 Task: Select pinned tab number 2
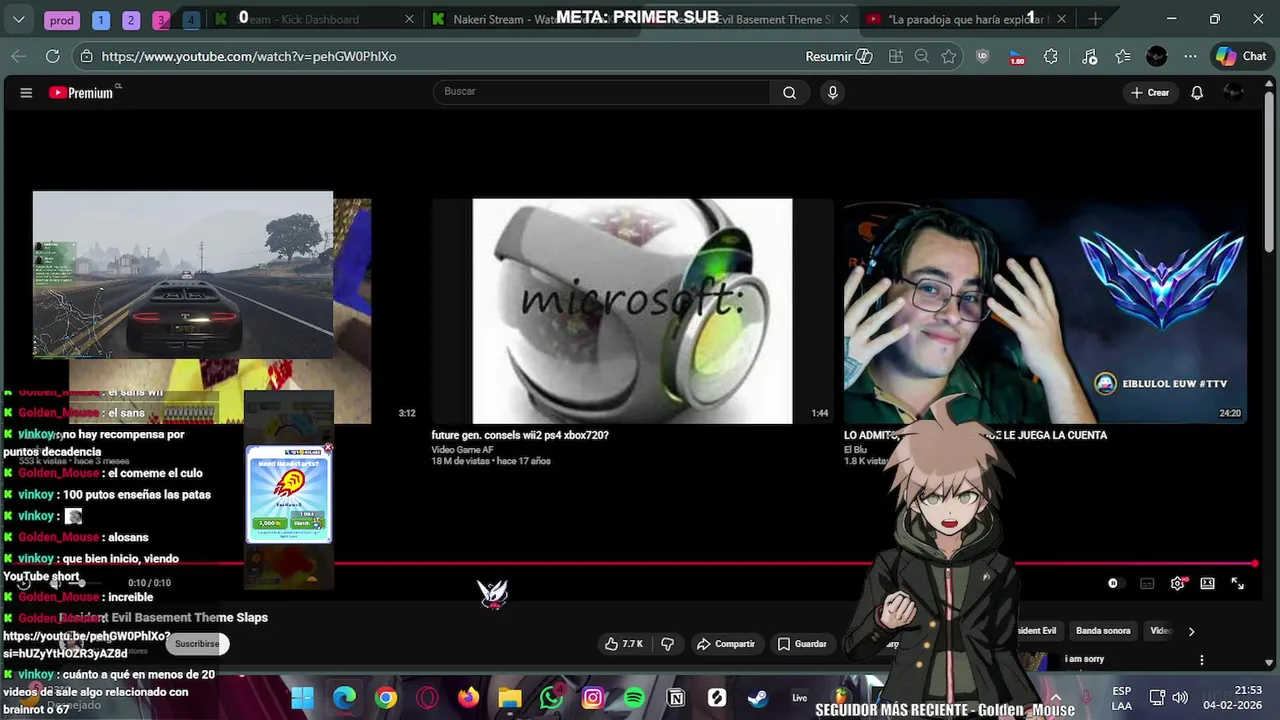tap(131, 20)
